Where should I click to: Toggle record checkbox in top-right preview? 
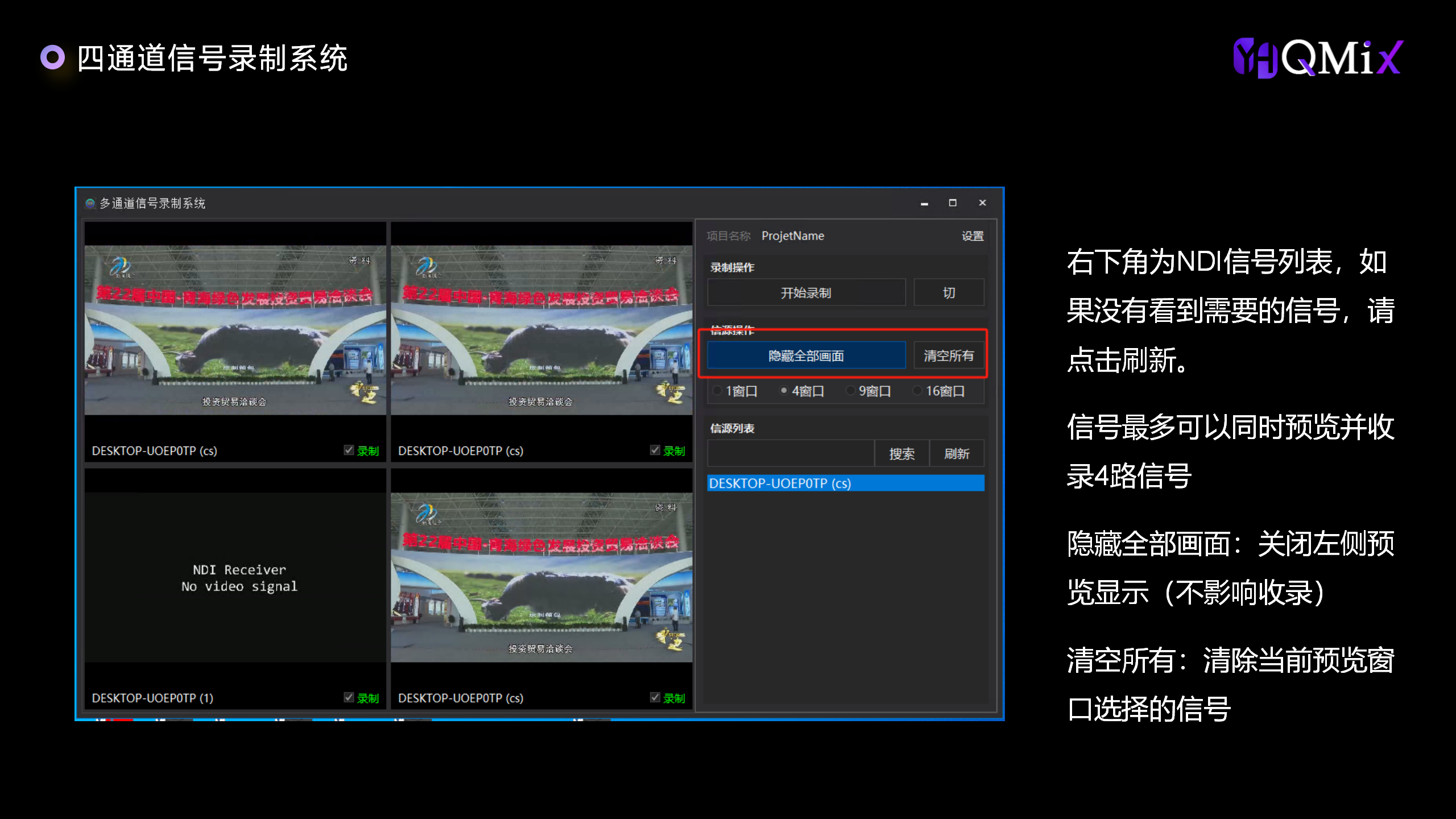pos(655,450)
